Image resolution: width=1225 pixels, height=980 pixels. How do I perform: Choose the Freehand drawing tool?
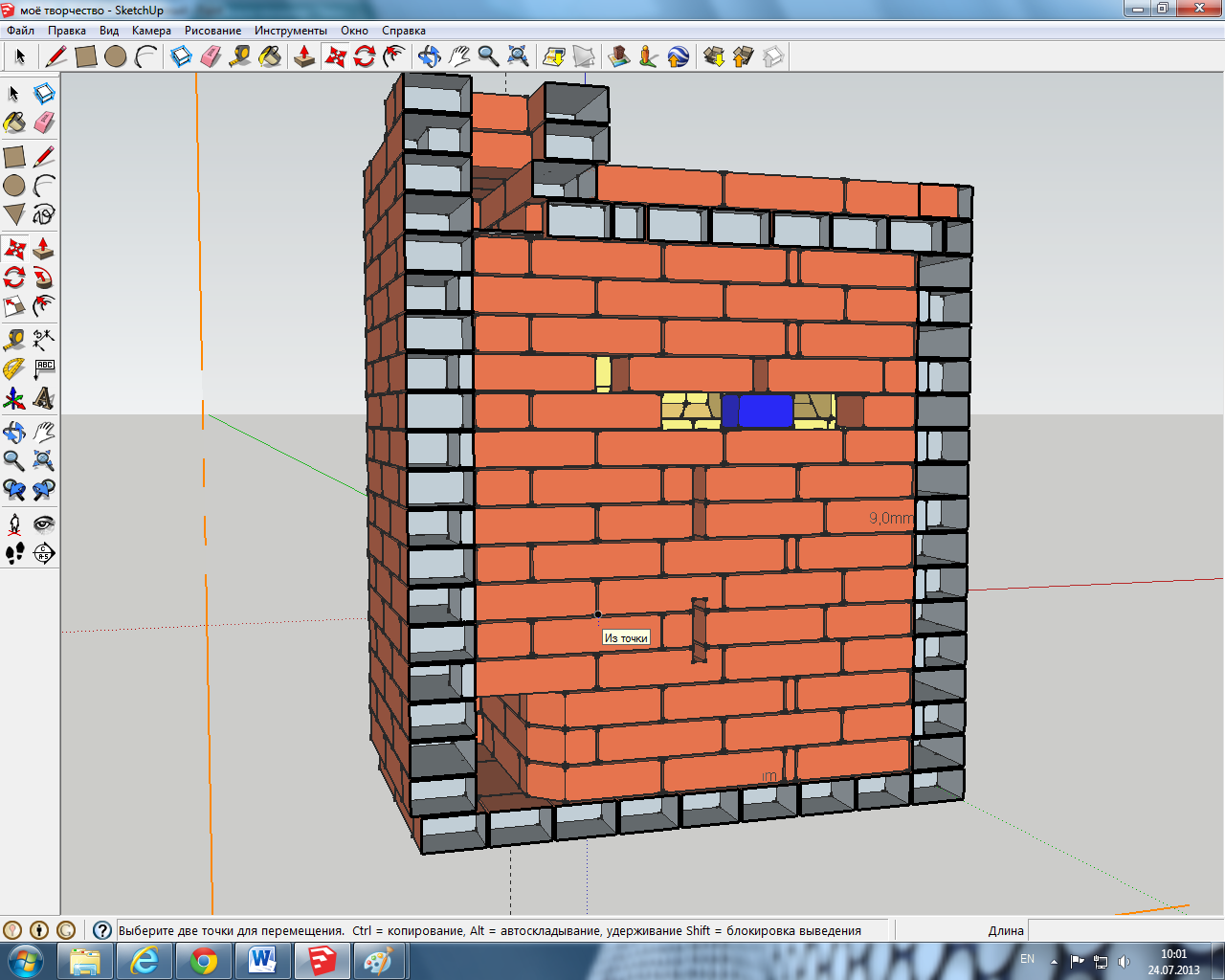click(x=43, y=214)
